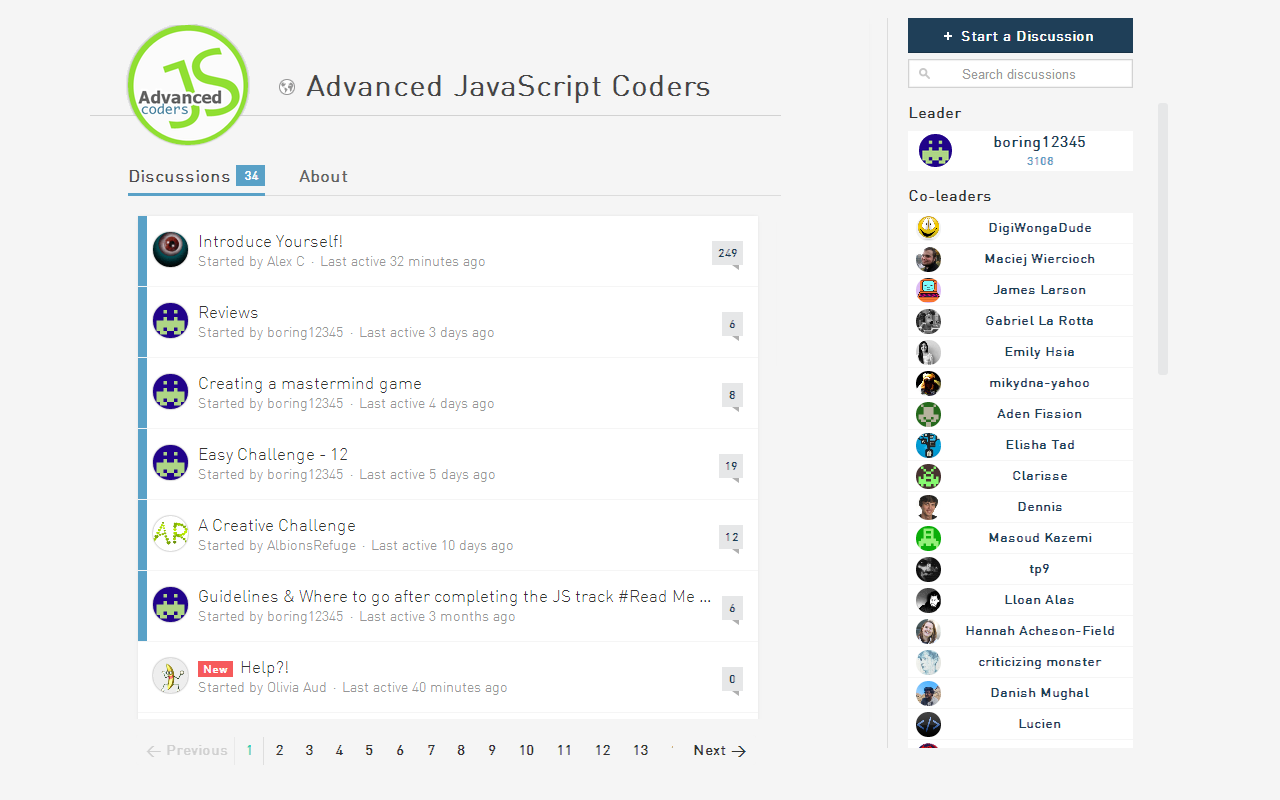Viewport: 1280px width, 800px height.
Task: Click the Advanced JS Coders group logo
Action: click(x=188, y=85)
